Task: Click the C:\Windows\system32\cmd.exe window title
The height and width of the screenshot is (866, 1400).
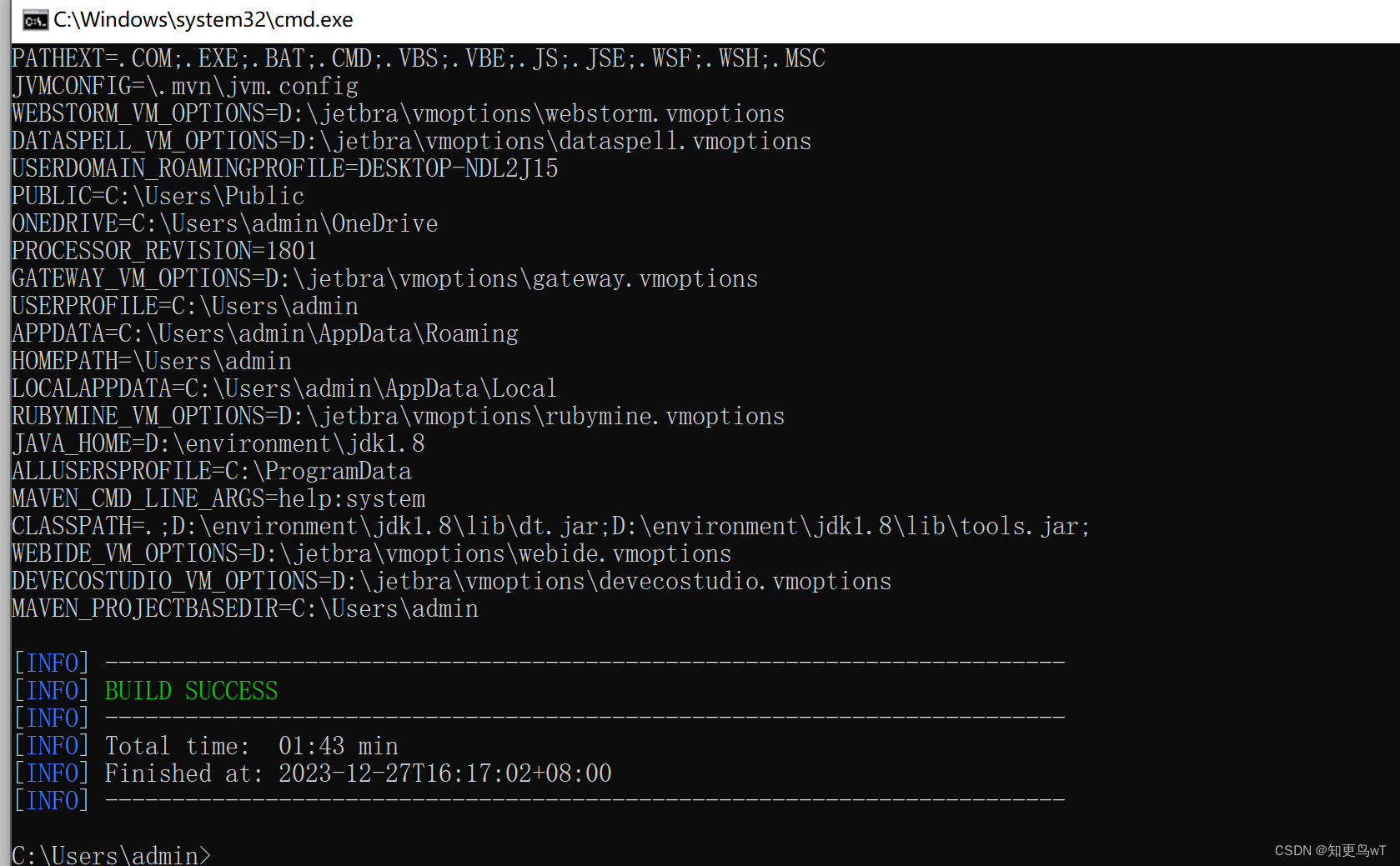Action: tap(203, 20)
